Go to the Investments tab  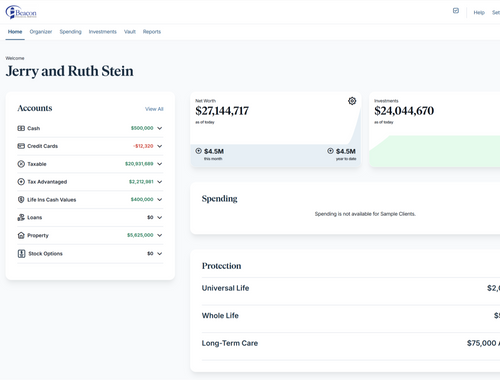tap(103, 32)
